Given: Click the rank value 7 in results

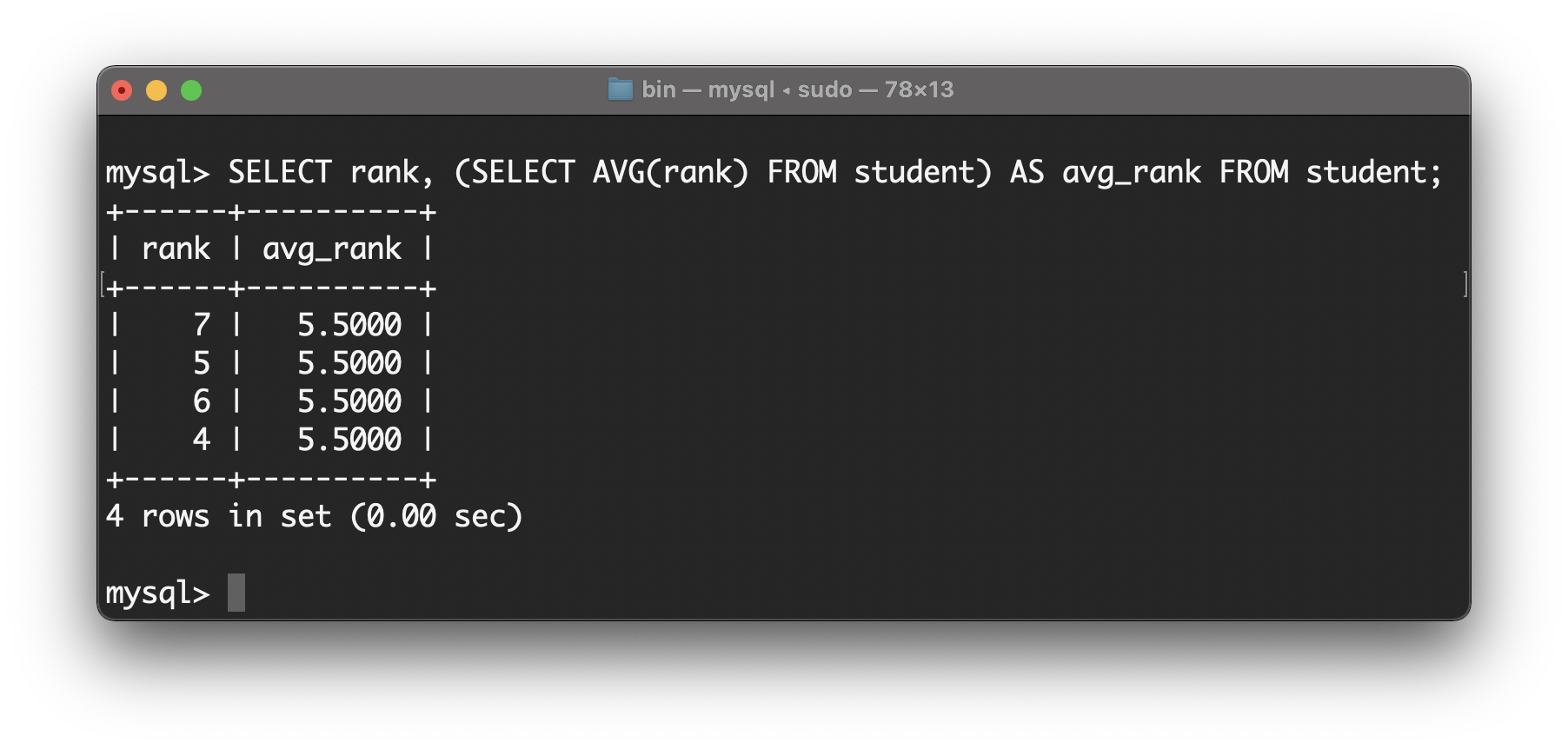Looking at the screenshot, I should click(x=202, y=325).
